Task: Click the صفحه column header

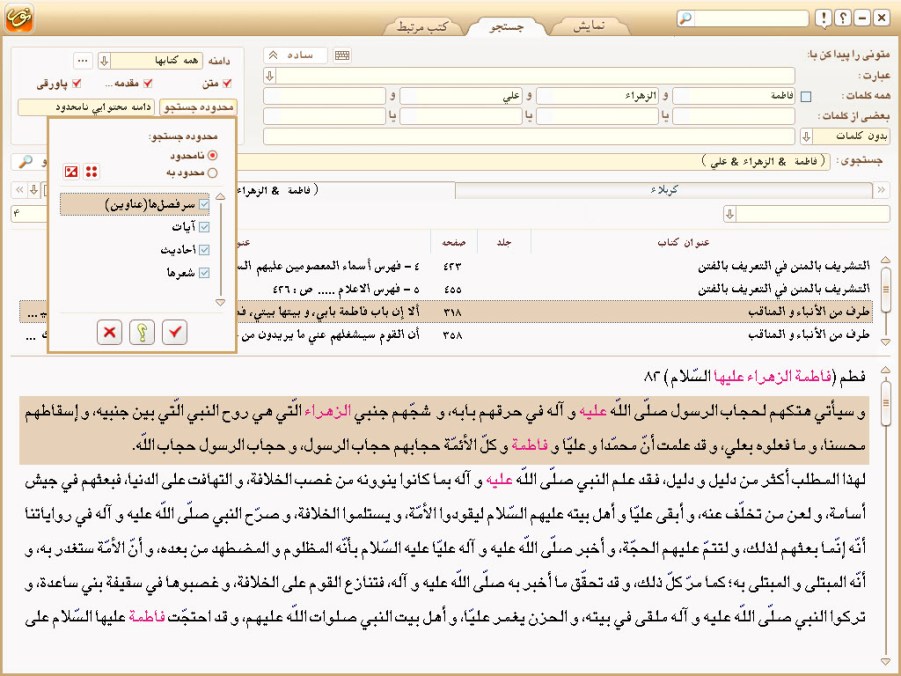Action: click(x=453, y=243)
